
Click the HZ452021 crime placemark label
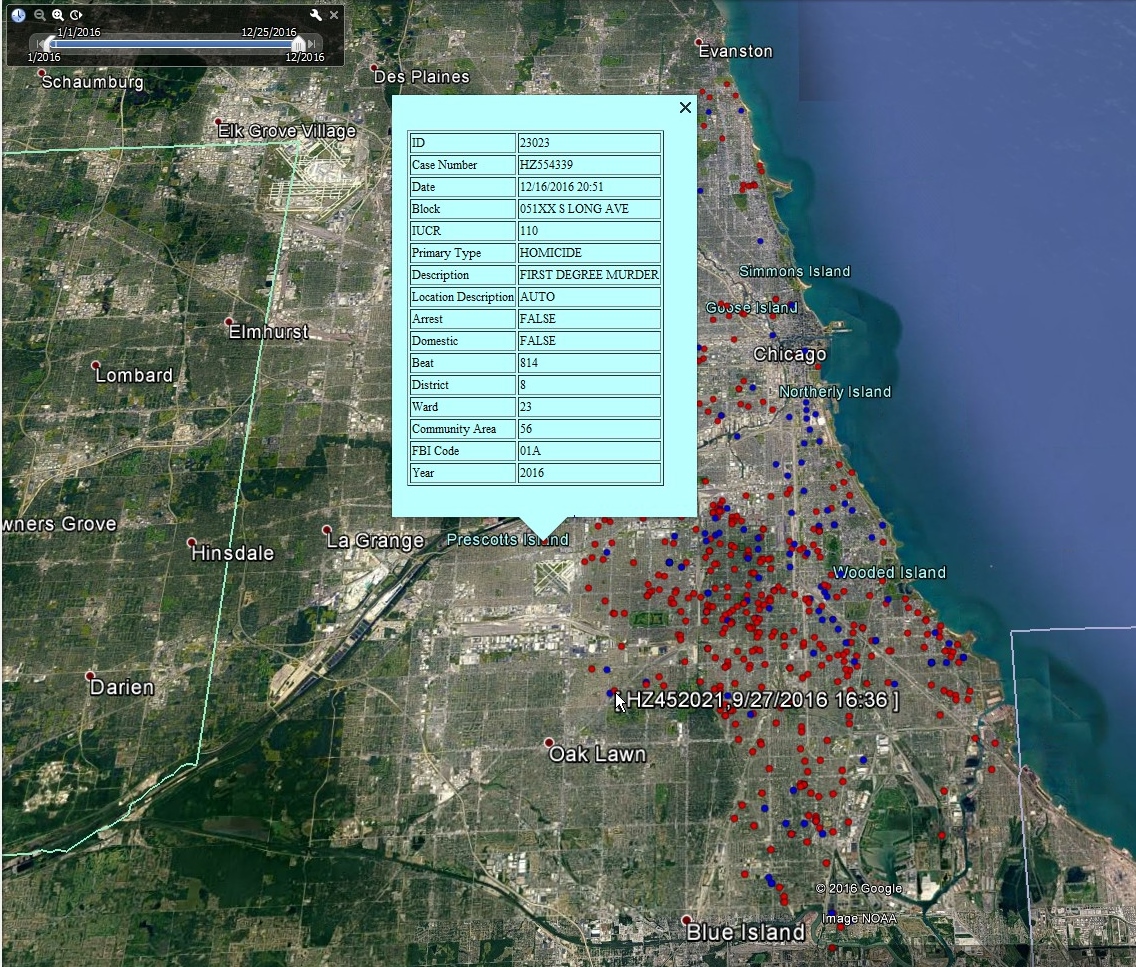tap(762, 700)
